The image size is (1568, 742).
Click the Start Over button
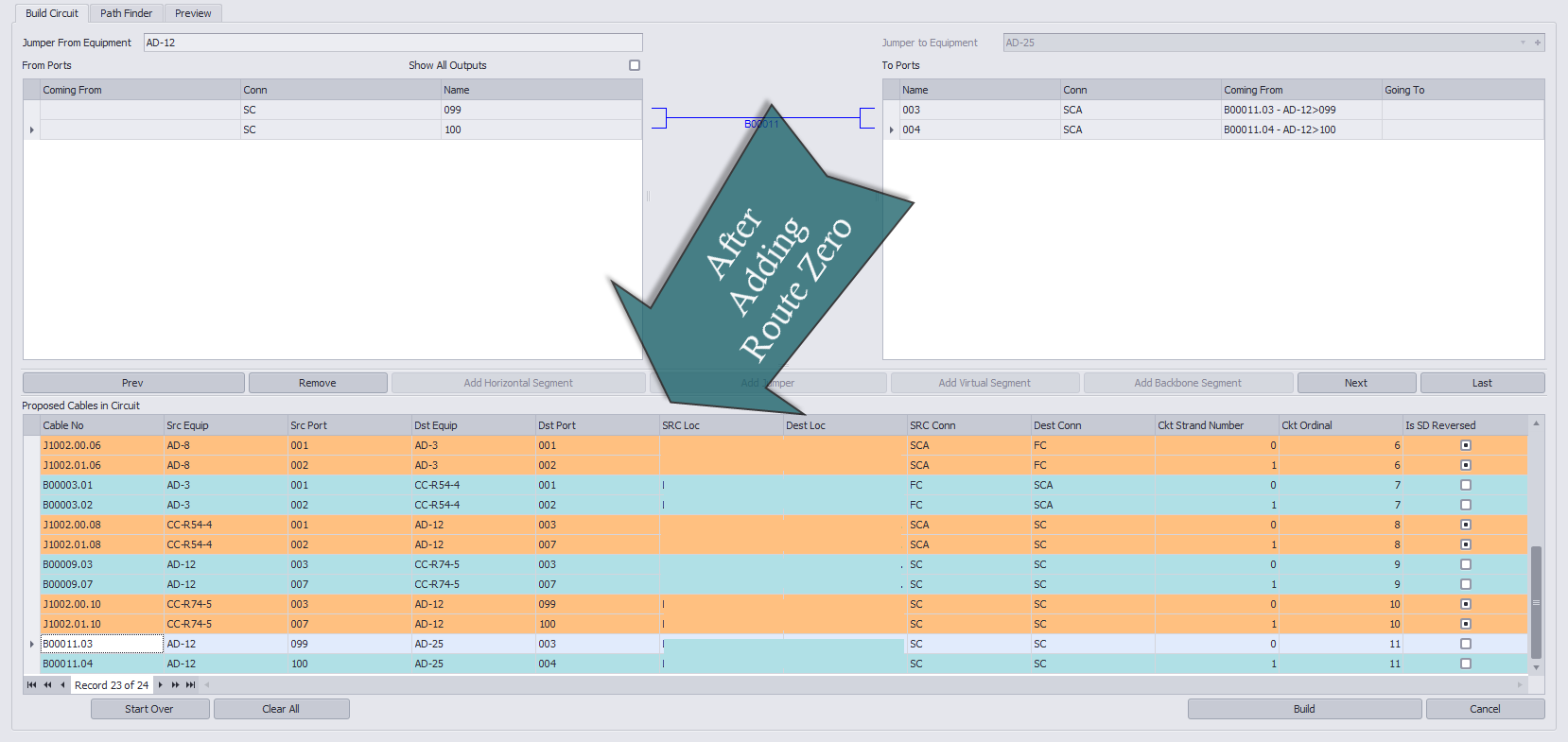tap(149, 709)
